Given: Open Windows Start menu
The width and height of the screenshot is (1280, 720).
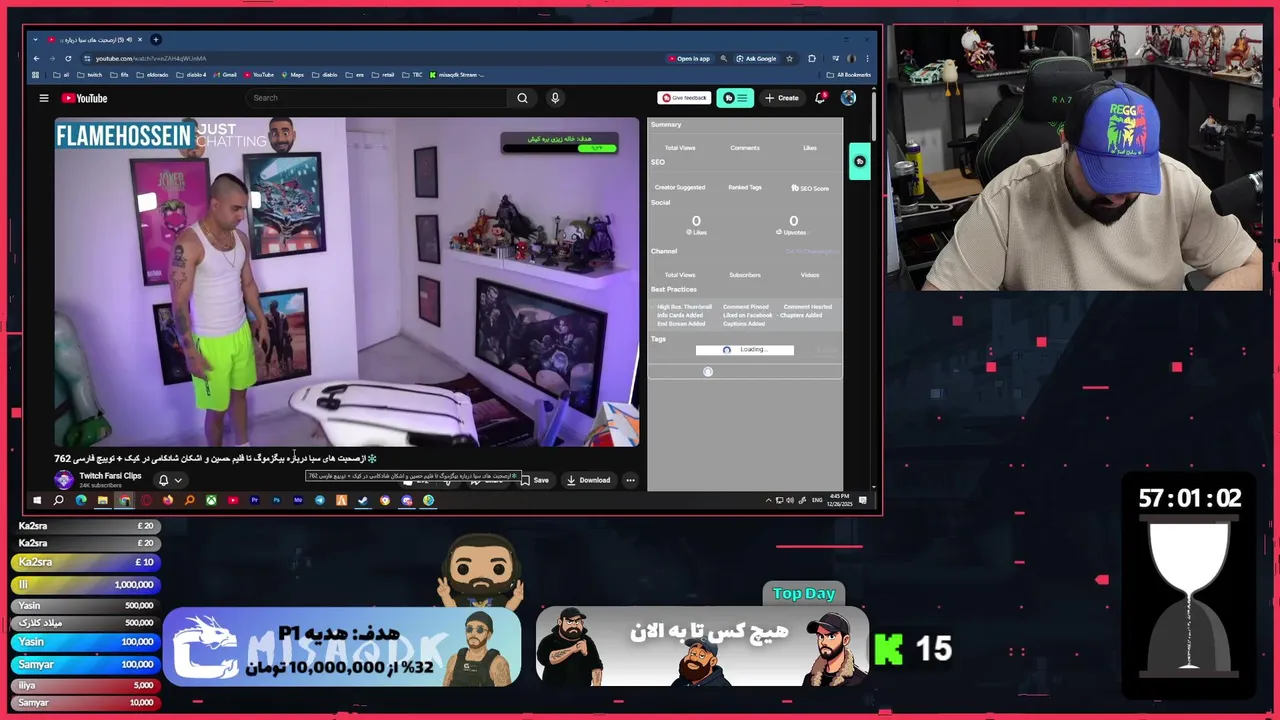Looking at the screenshot, I should [x=37, y=500].
